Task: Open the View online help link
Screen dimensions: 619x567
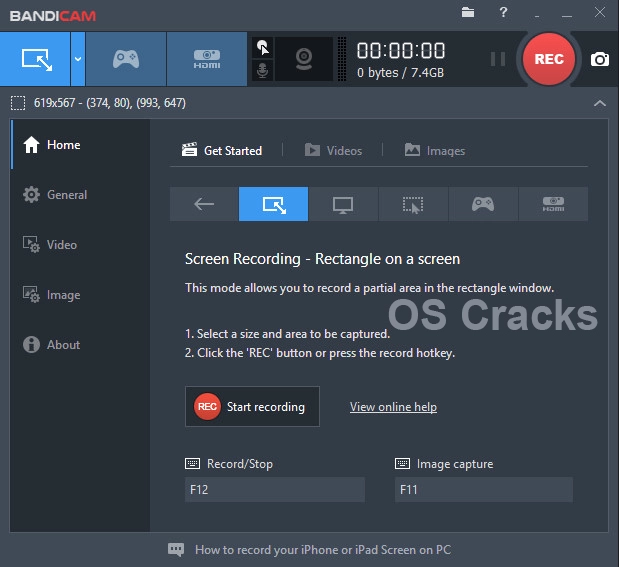Action: (393, 407)
